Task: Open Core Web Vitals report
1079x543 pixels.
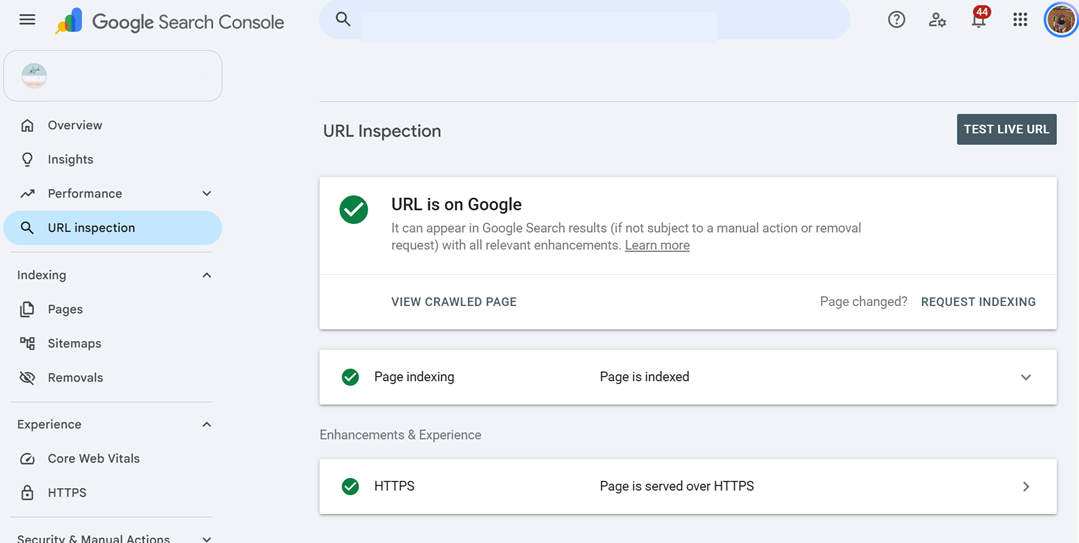Action: [x=113, y=459]
